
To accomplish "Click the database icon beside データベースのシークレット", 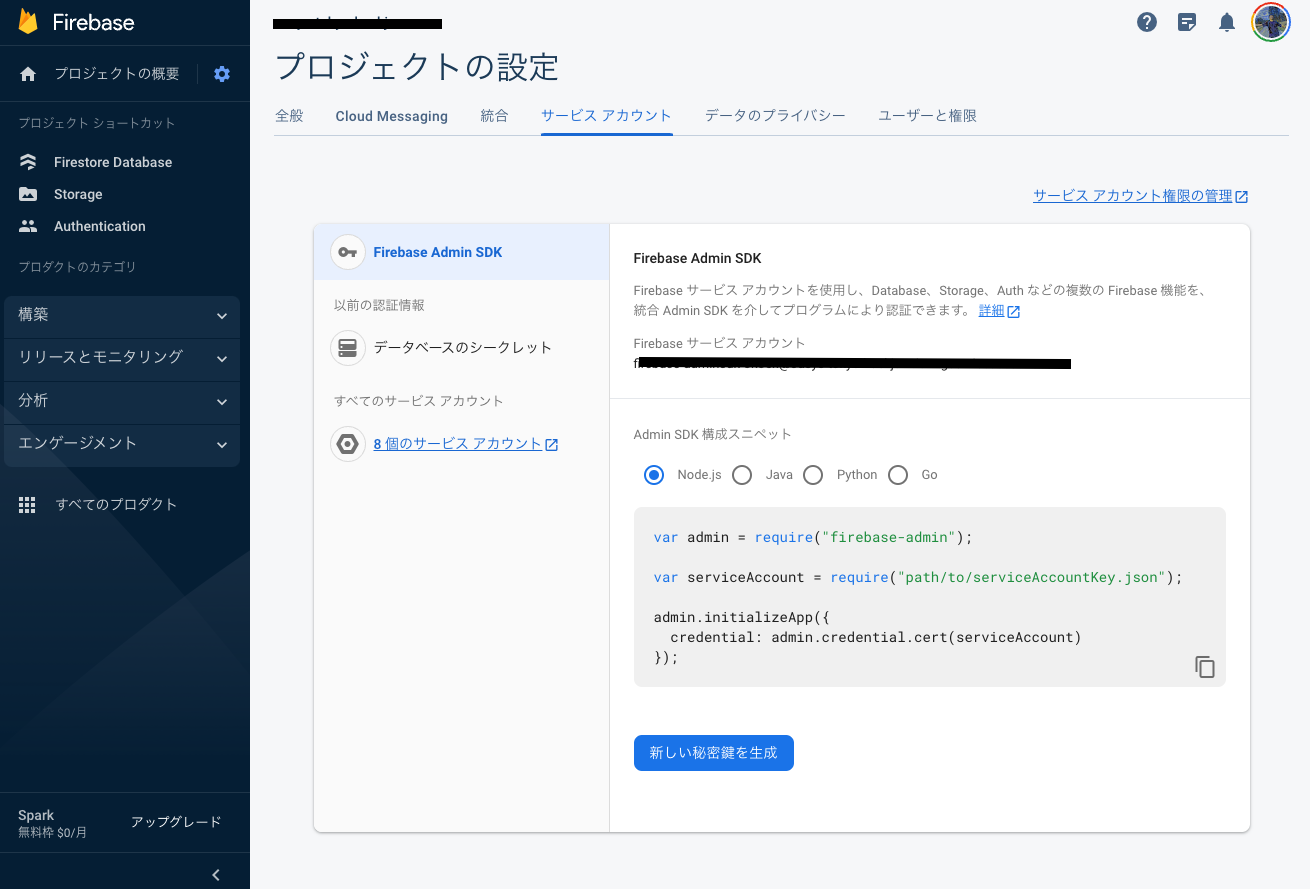I will pyautogui.click(x=348, y=348).
